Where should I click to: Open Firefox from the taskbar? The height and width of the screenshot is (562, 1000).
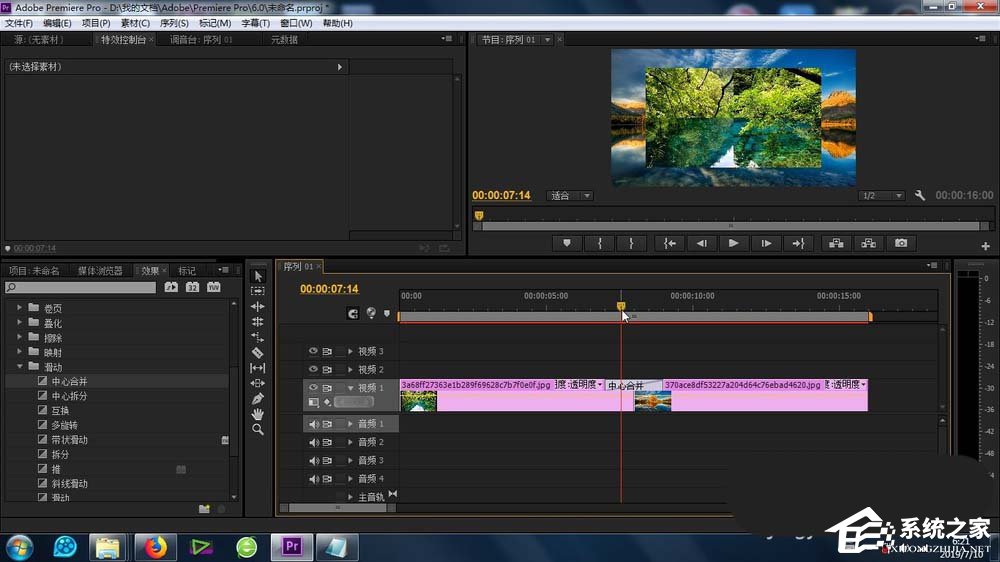coord(155,547)
